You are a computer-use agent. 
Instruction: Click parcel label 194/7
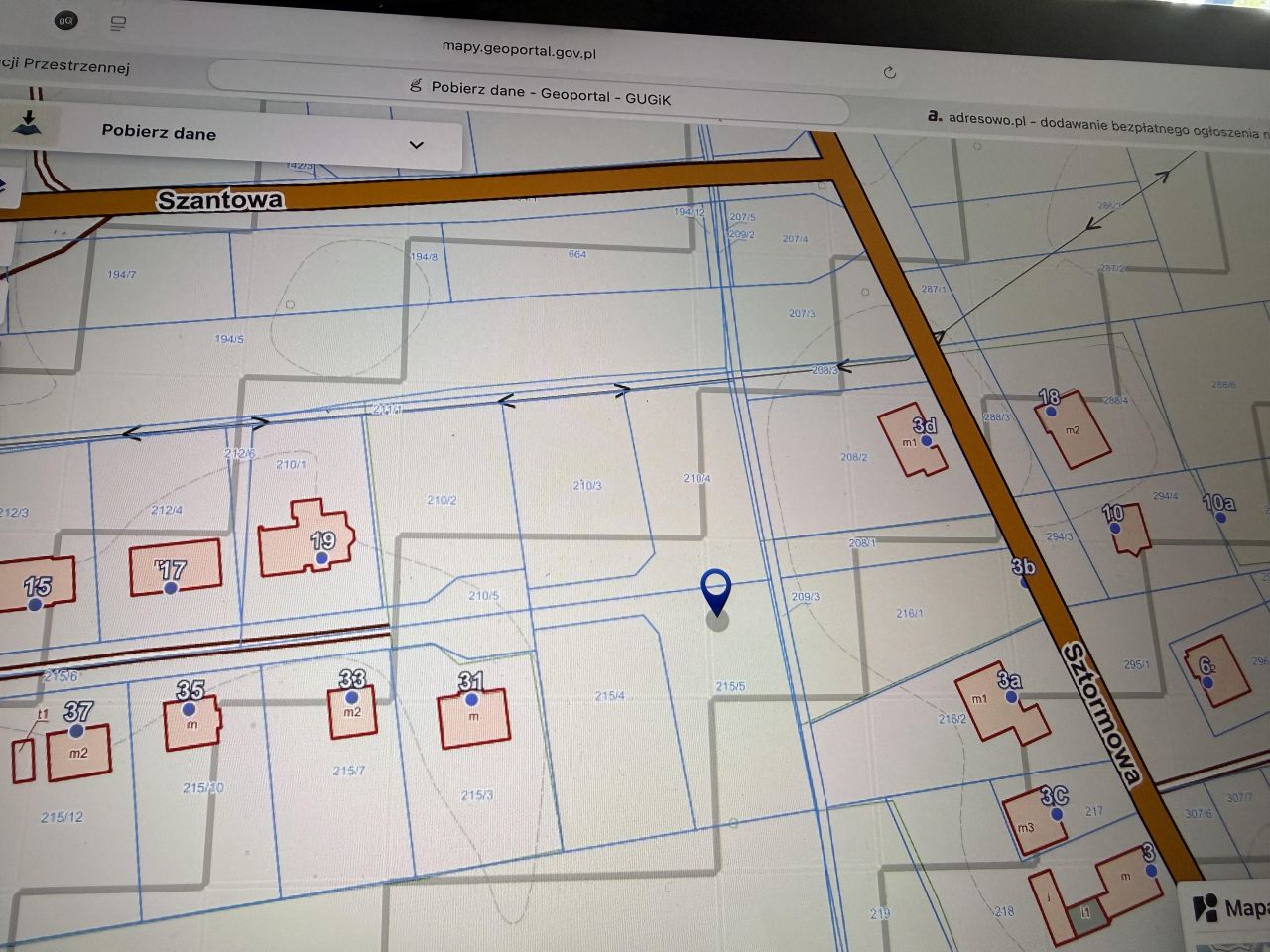coord(121,274)
